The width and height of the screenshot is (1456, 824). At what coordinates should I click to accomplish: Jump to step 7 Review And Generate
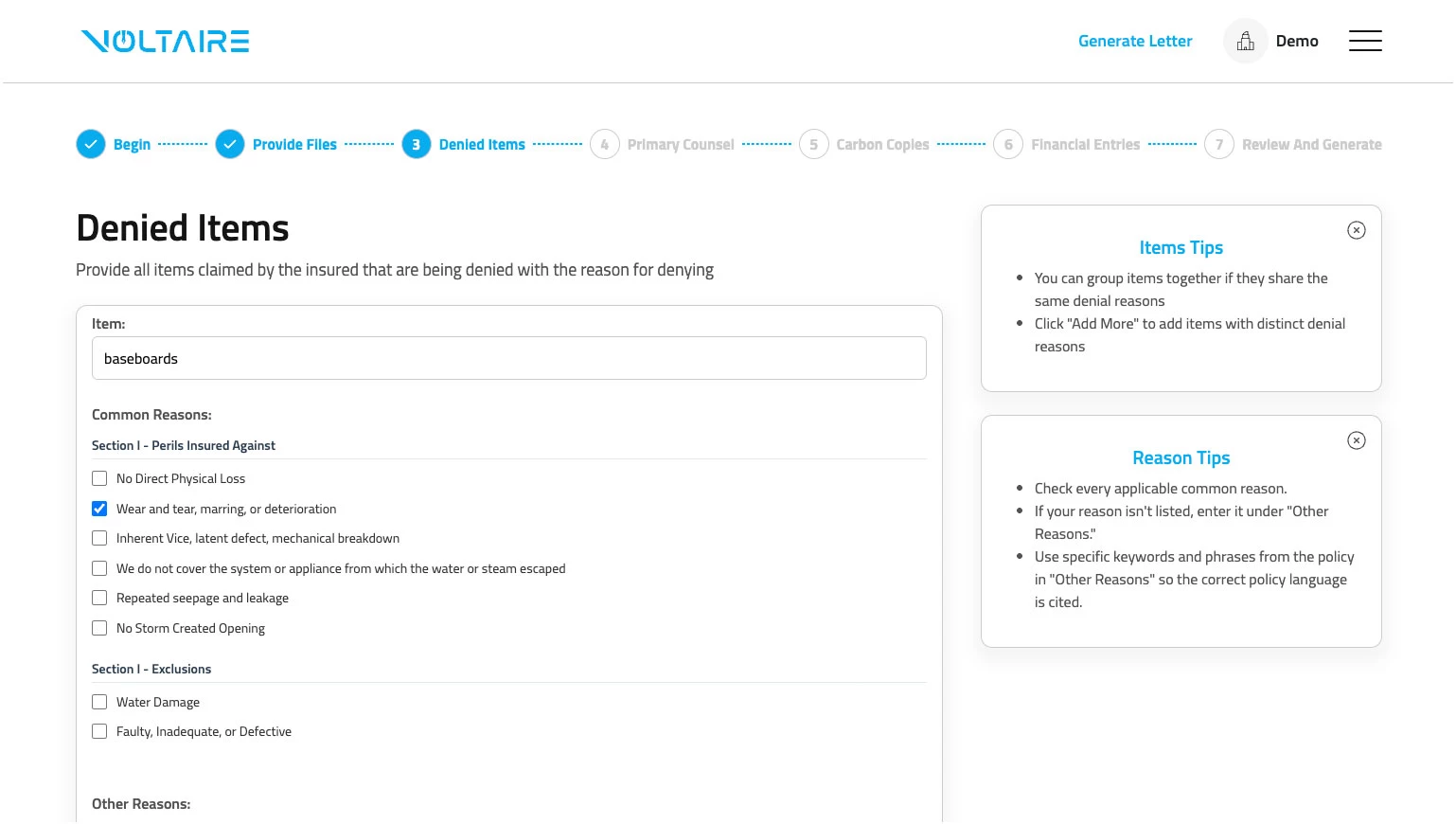pos(1292,145)
